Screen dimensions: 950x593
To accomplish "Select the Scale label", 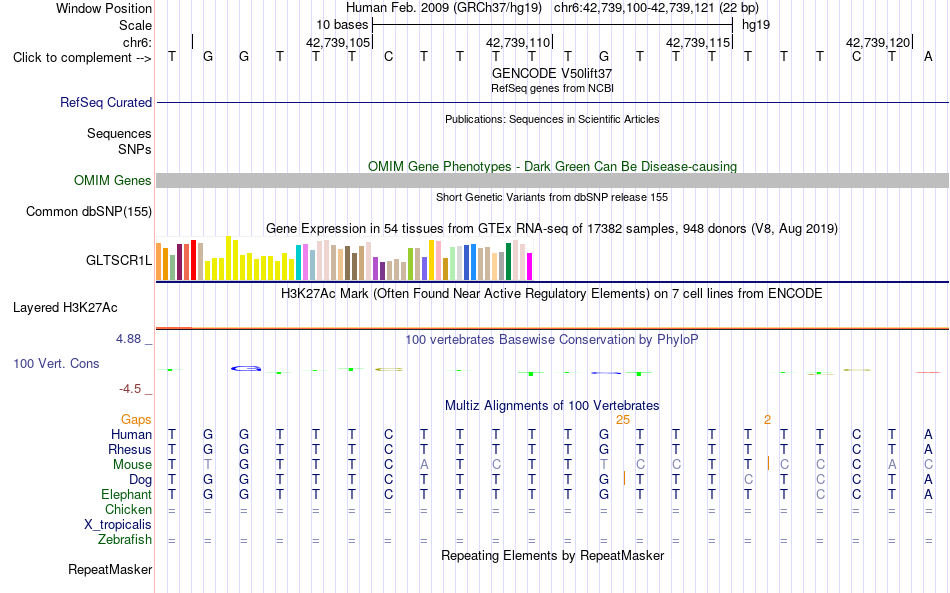I will (x=135, y=25).
